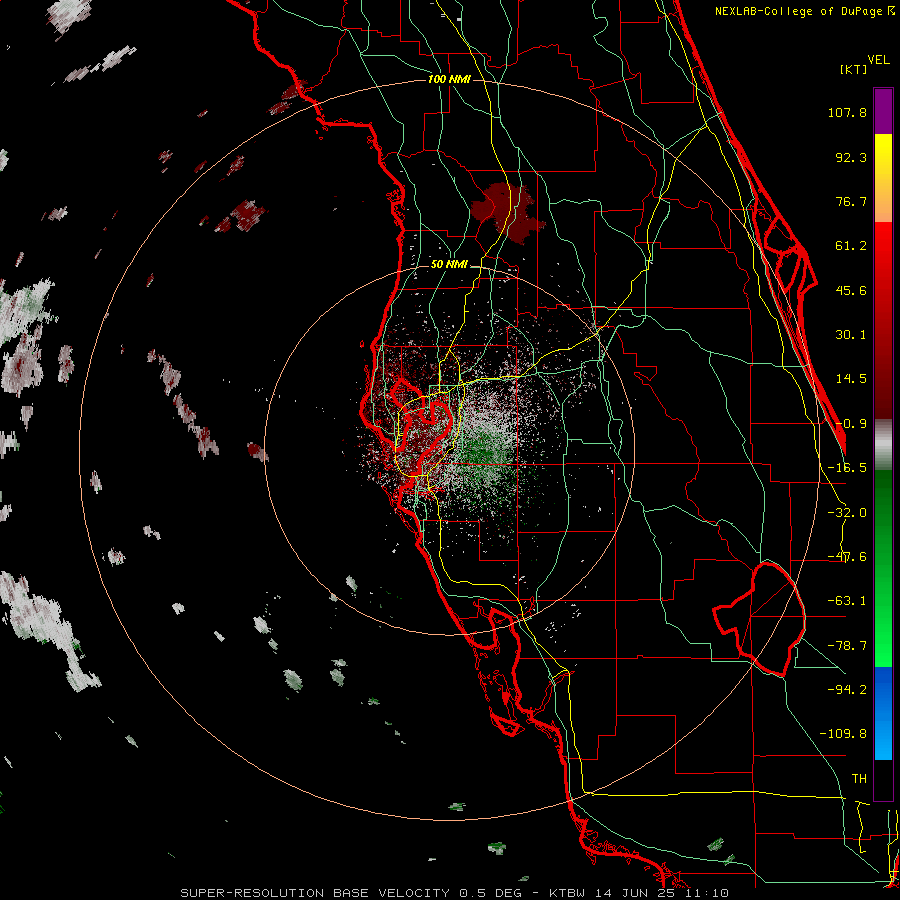Click the -32.0 scale value
This screenshot has width=900, height=900.
(x=847, y=513)
